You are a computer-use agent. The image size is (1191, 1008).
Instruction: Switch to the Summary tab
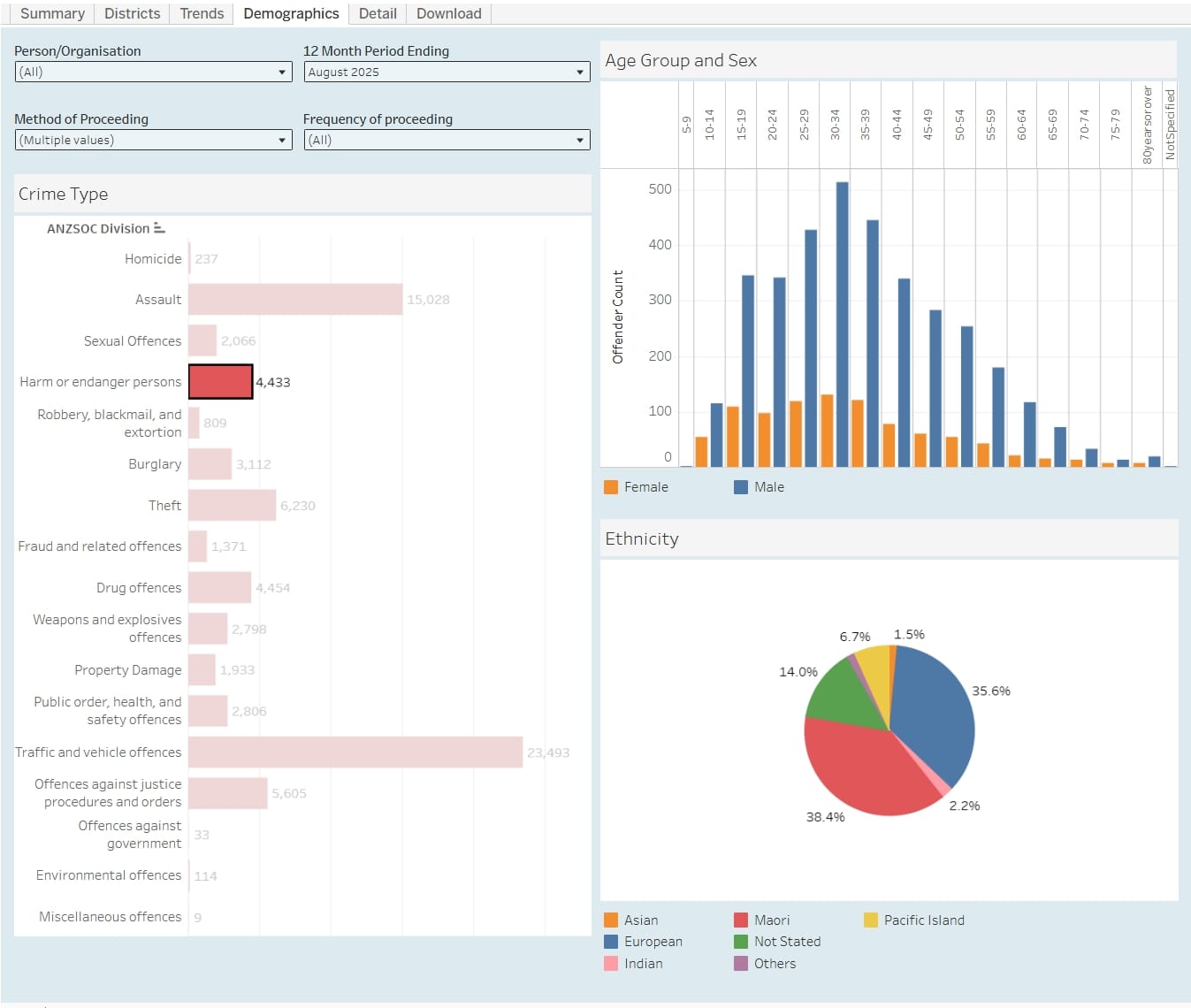pyautogui.click(x=52, y=13)
